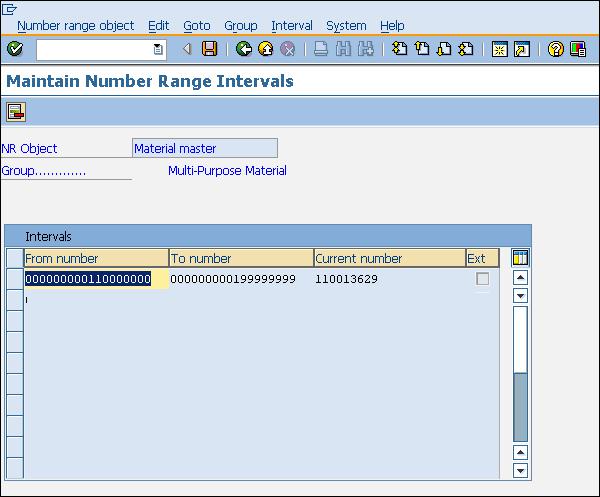600x497 pixels.
Task: Toggle the Ext checkbox for the interval
Action: (482, 279)
